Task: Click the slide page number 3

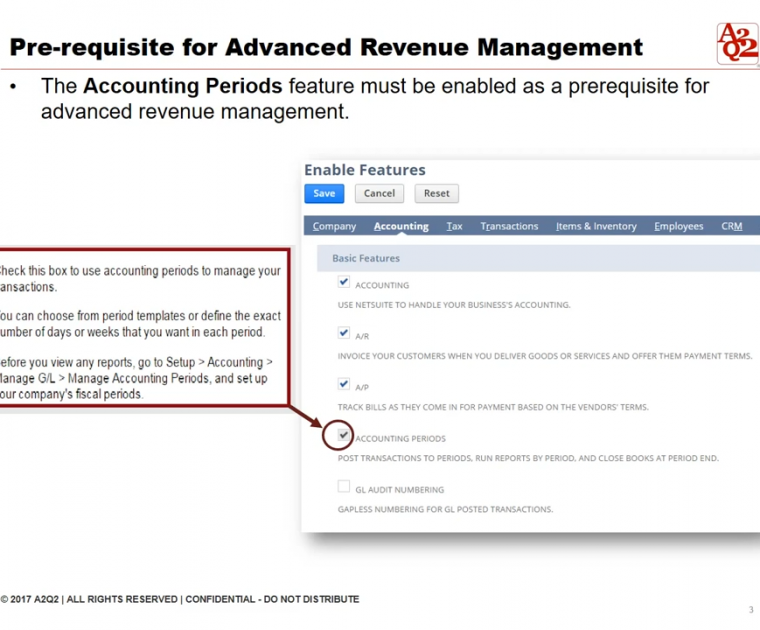Action: point(750,610)
